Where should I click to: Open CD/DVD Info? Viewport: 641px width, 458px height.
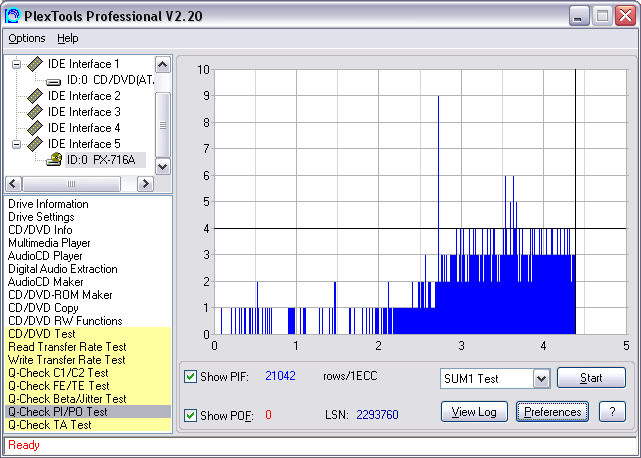[x=40, y=230]
